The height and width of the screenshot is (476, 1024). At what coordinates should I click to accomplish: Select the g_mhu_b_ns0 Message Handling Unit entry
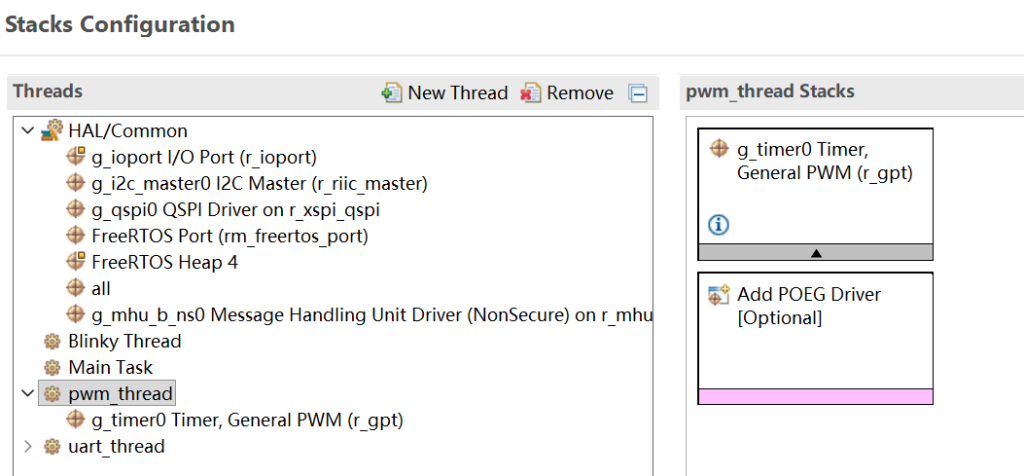[370, 315]
